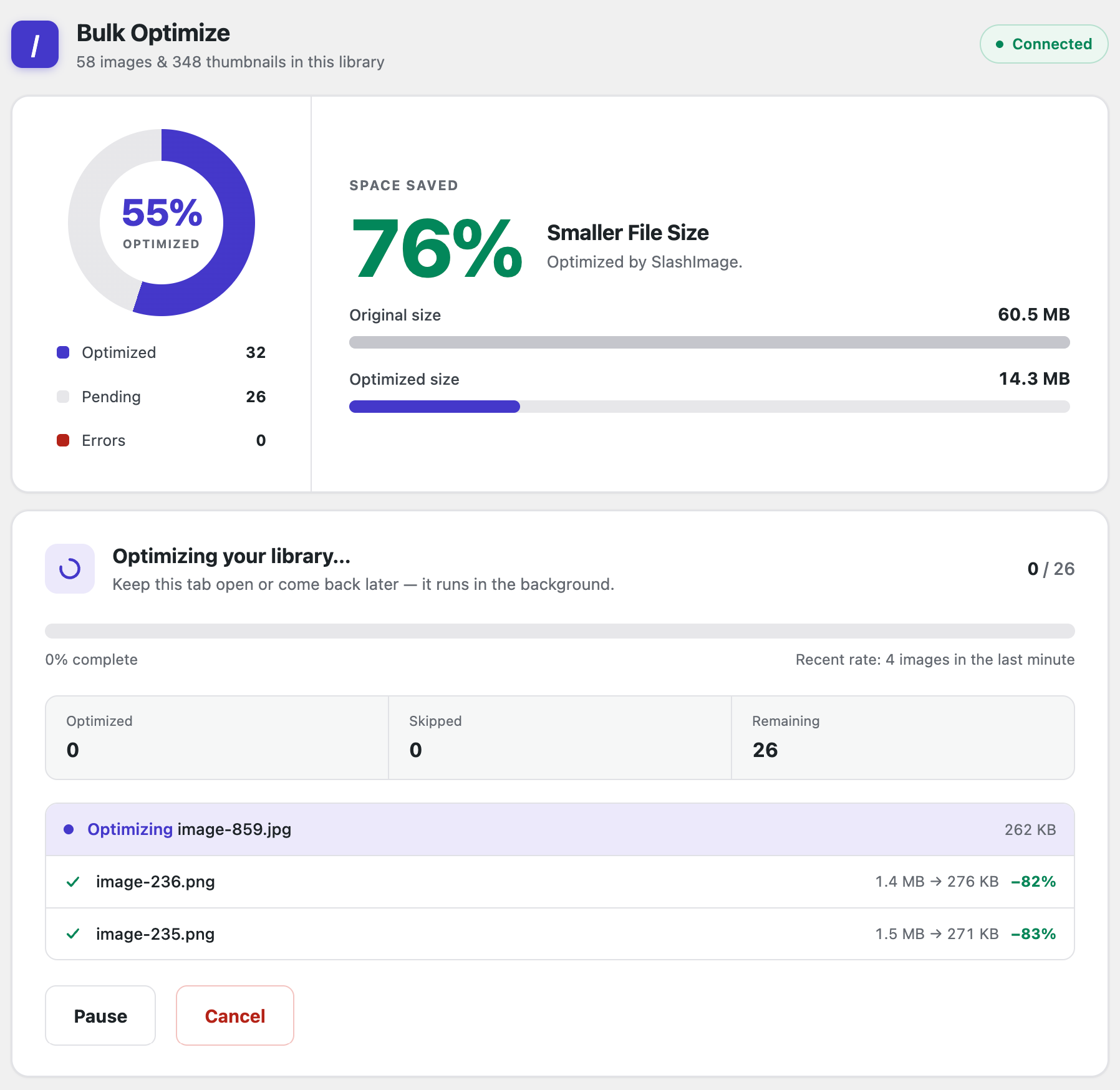Viewport: 1120px width, 1090px height.
Task: Click the -82% savings value
Action: pos(1034,882)
